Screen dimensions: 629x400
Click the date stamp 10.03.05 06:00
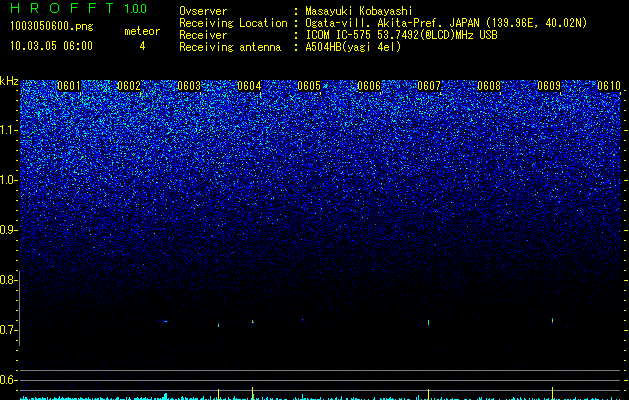pos(51,46)
